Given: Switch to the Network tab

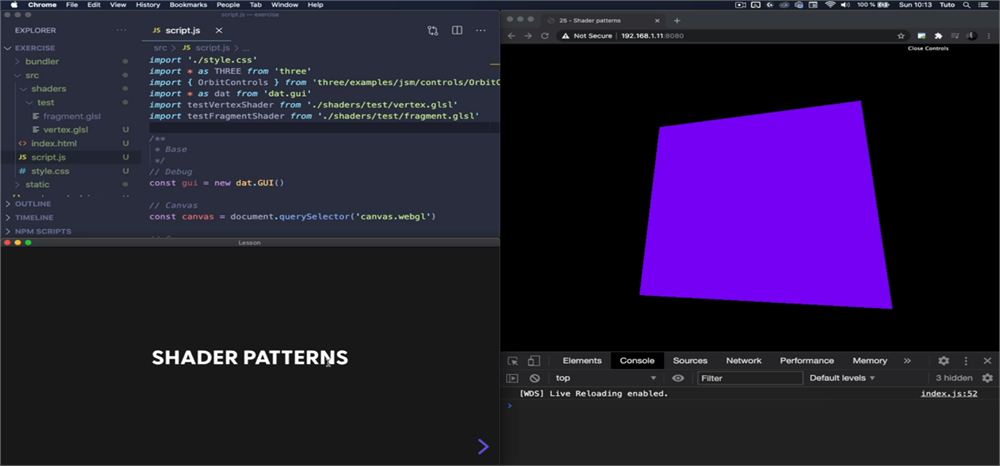Looking at the screenshot, I should click(x=744, y=361).
